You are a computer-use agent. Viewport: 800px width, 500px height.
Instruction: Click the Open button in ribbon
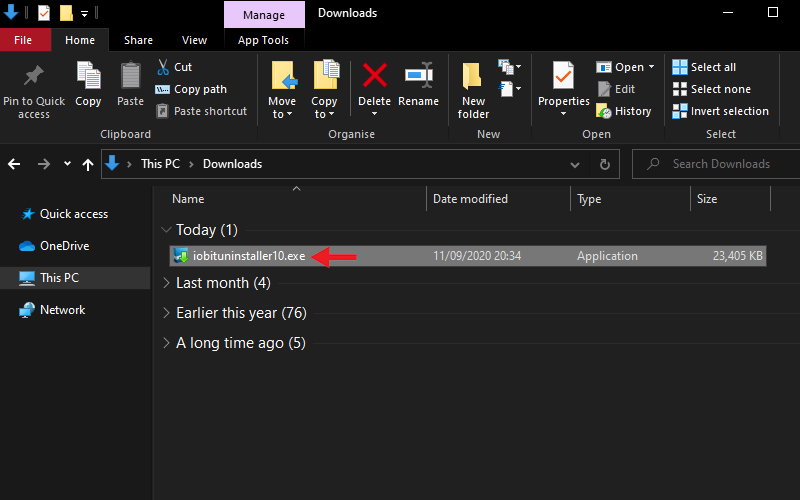620,67
